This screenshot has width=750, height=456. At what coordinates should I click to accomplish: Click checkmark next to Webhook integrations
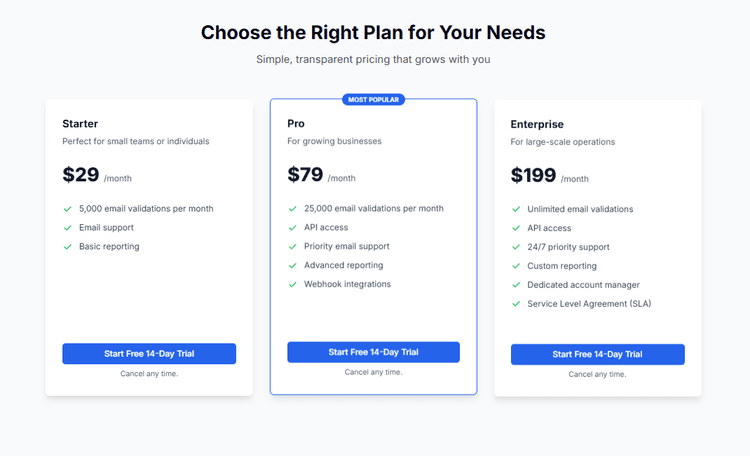pos(293,284)
